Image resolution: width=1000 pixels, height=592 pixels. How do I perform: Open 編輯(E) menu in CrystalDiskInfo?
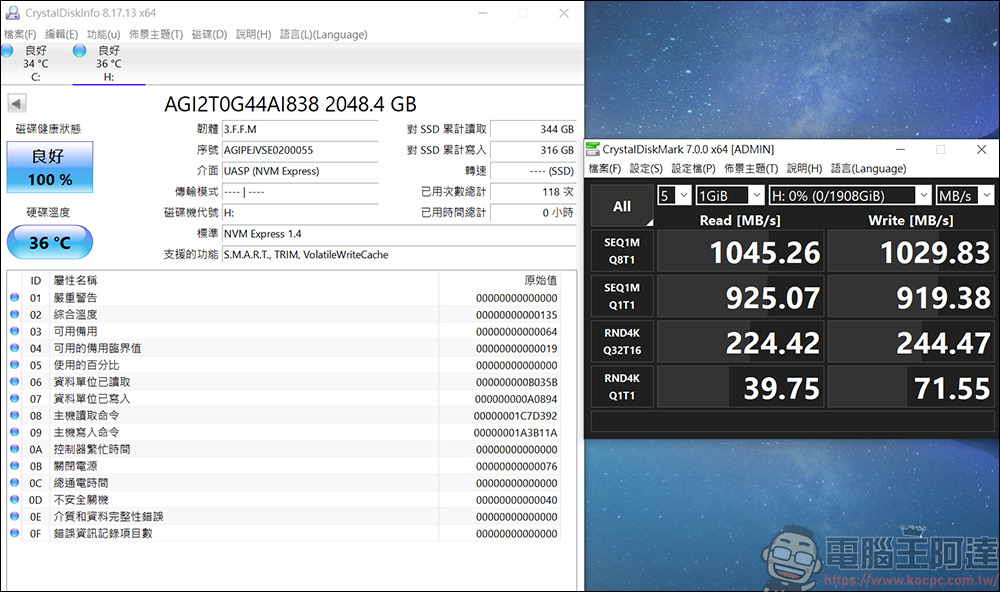pyautogui.click(x=61, y=34)
